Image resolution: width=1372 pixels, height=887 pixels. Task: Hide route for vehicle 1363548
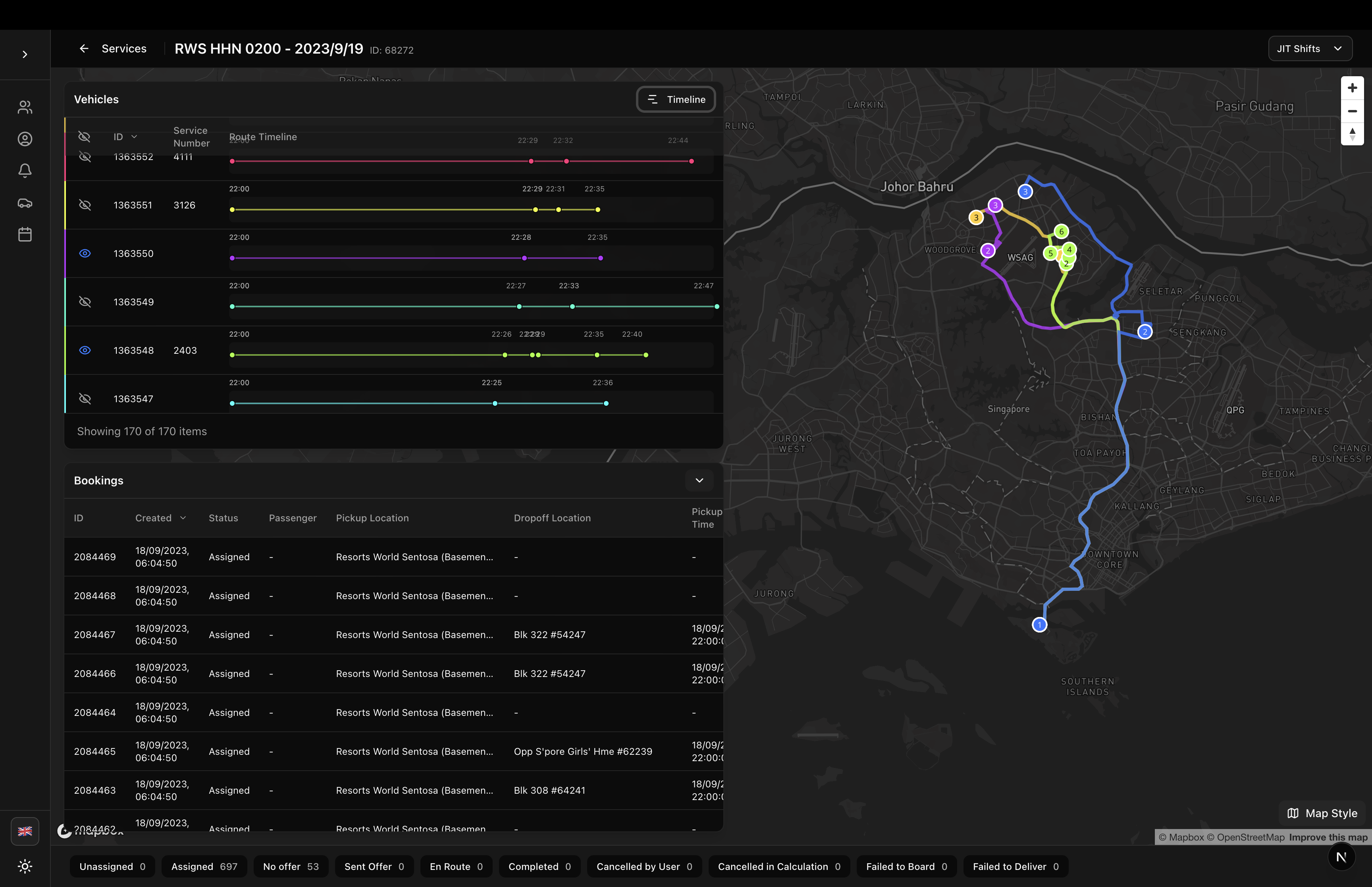(85, 350)
